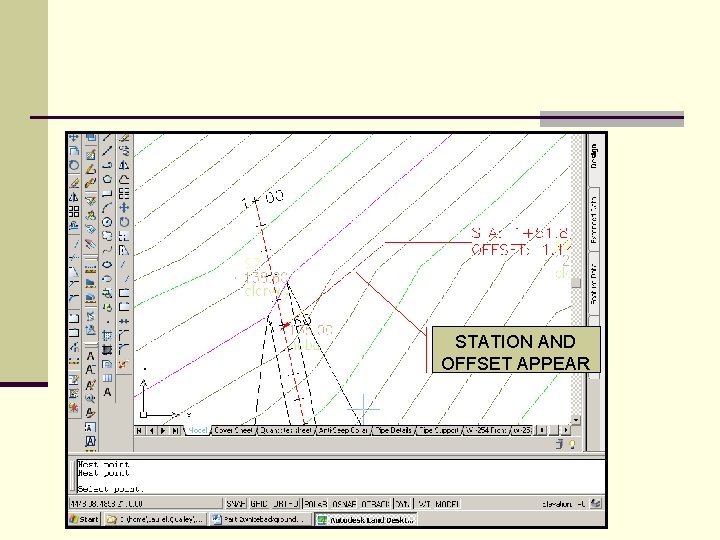Viewport: 720px width, 540px height.
Task: Click the Autodesk Land Desktop taskbar button
Action: [x=366, y=519]
